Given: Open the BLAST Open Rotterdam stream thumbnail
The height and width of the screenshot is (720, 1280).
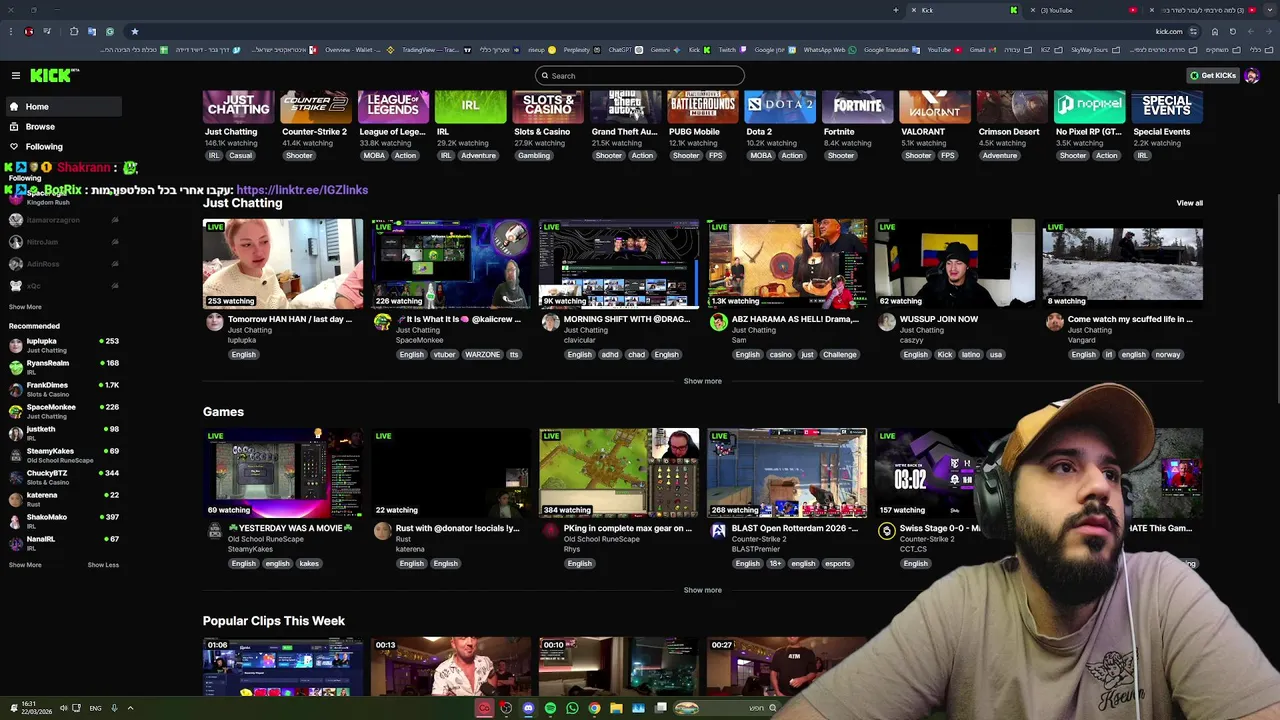Looking at the screenshot, I should point(787,473).
